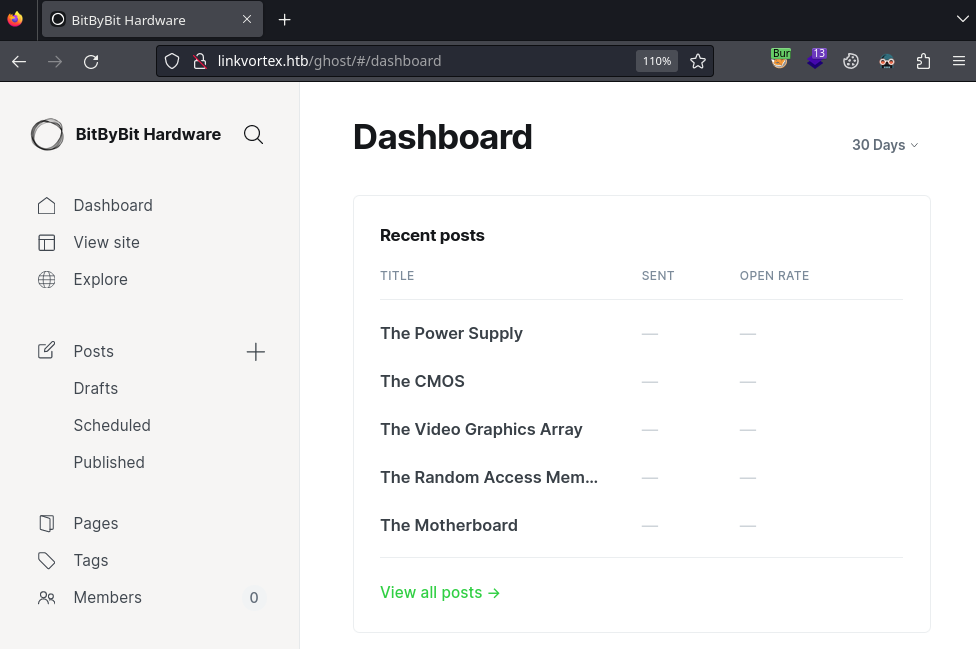This screenshot has height=649, width=976.
Task: Open Drafts in the Posts section
Action: coord(96,389)
